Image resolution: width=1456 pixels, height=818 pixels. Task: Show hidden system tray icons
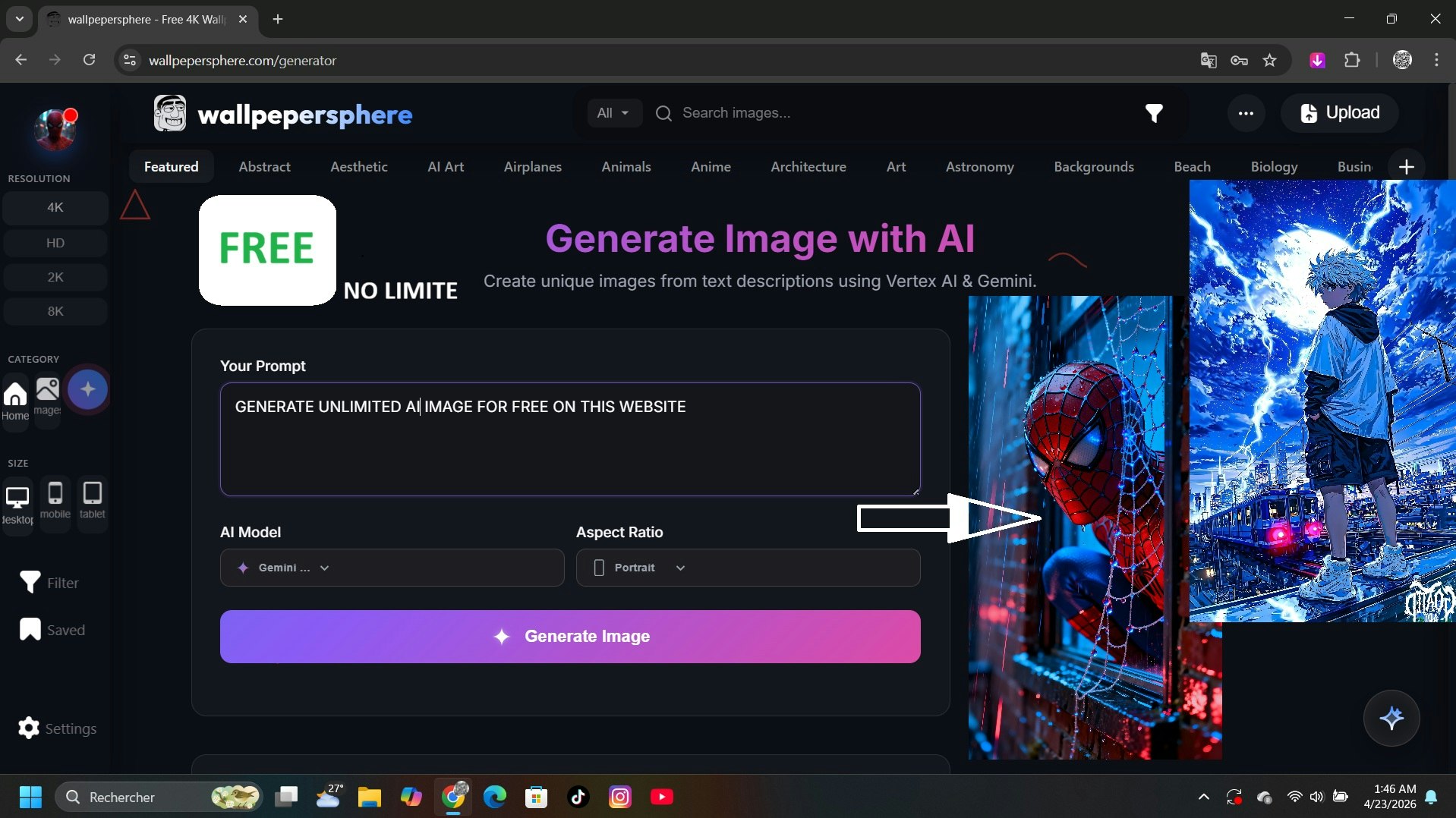(1203, 797)
